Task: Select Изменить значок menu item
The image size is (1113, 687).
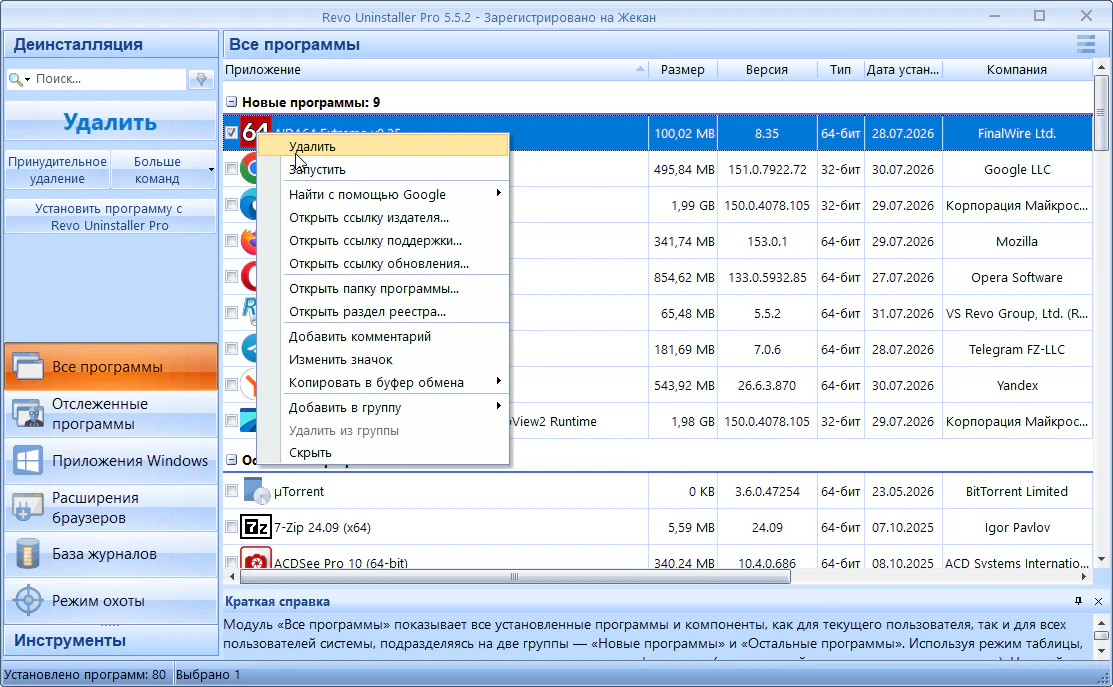Action: click(383, 360)
